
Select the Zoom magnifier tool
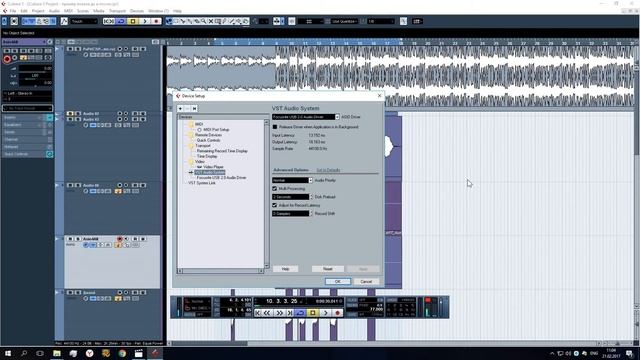pyautogui.click(x=204, y=21)
